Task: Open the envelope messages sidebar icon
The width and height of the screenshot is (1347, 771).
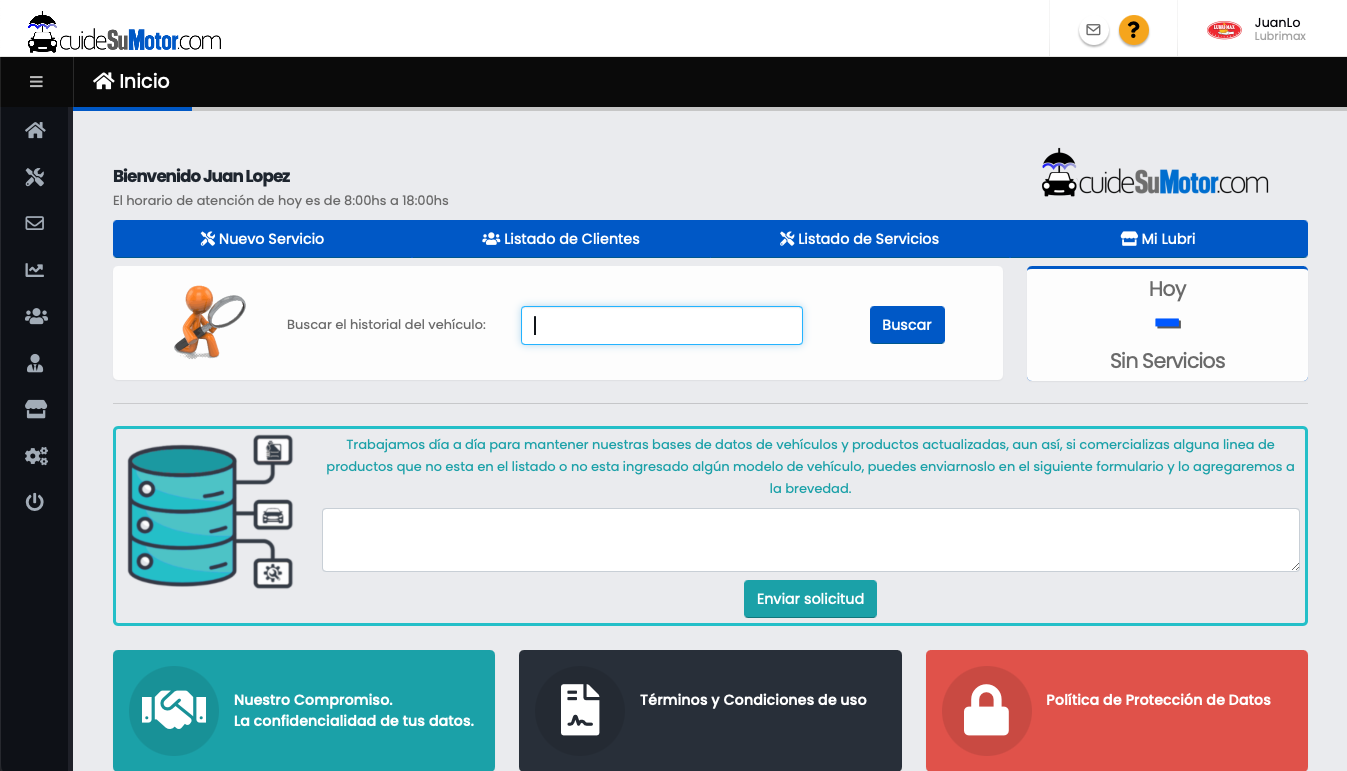Action: pyautogui.click(x=35, y=223)
